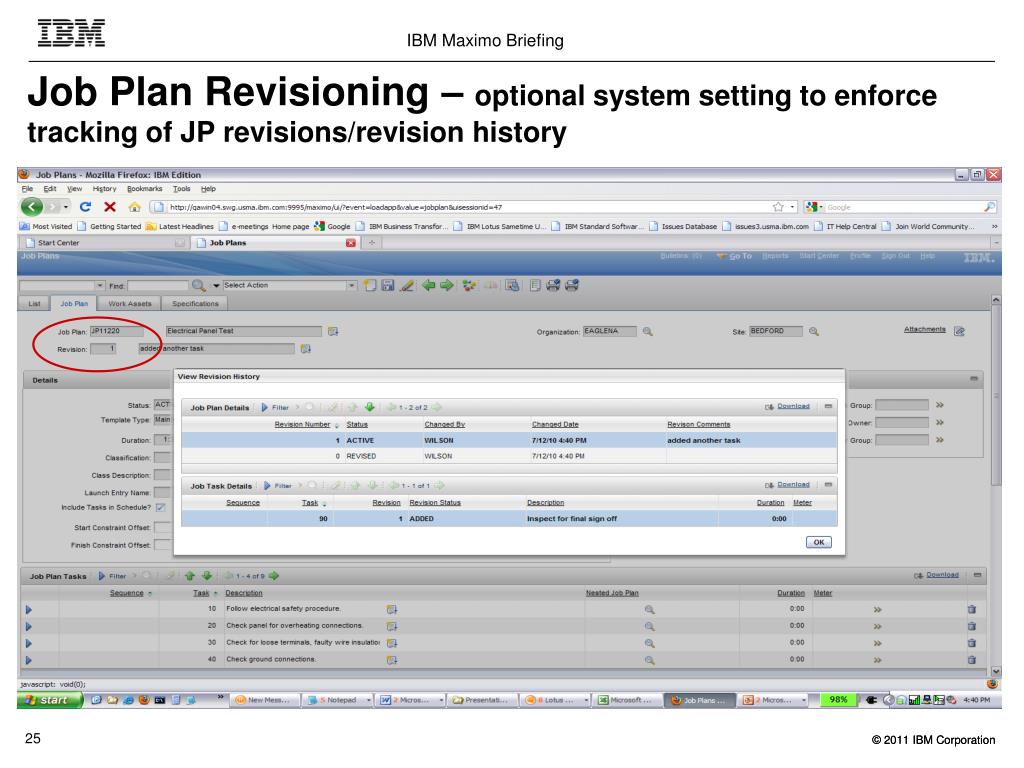Open the Work Assets tab
The width and height of the screenshot is (1024, 768).
(129, 304)
